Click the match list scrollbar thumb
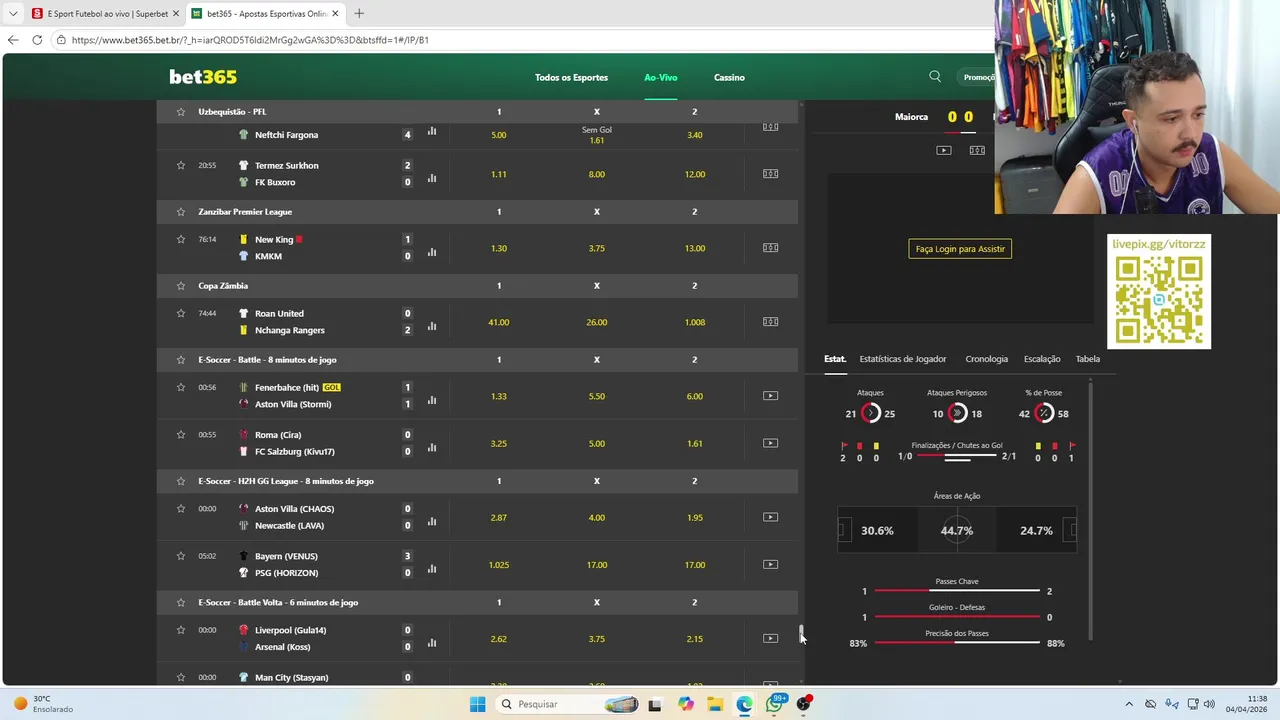The image size is (1280, 720). pos(801,634)
